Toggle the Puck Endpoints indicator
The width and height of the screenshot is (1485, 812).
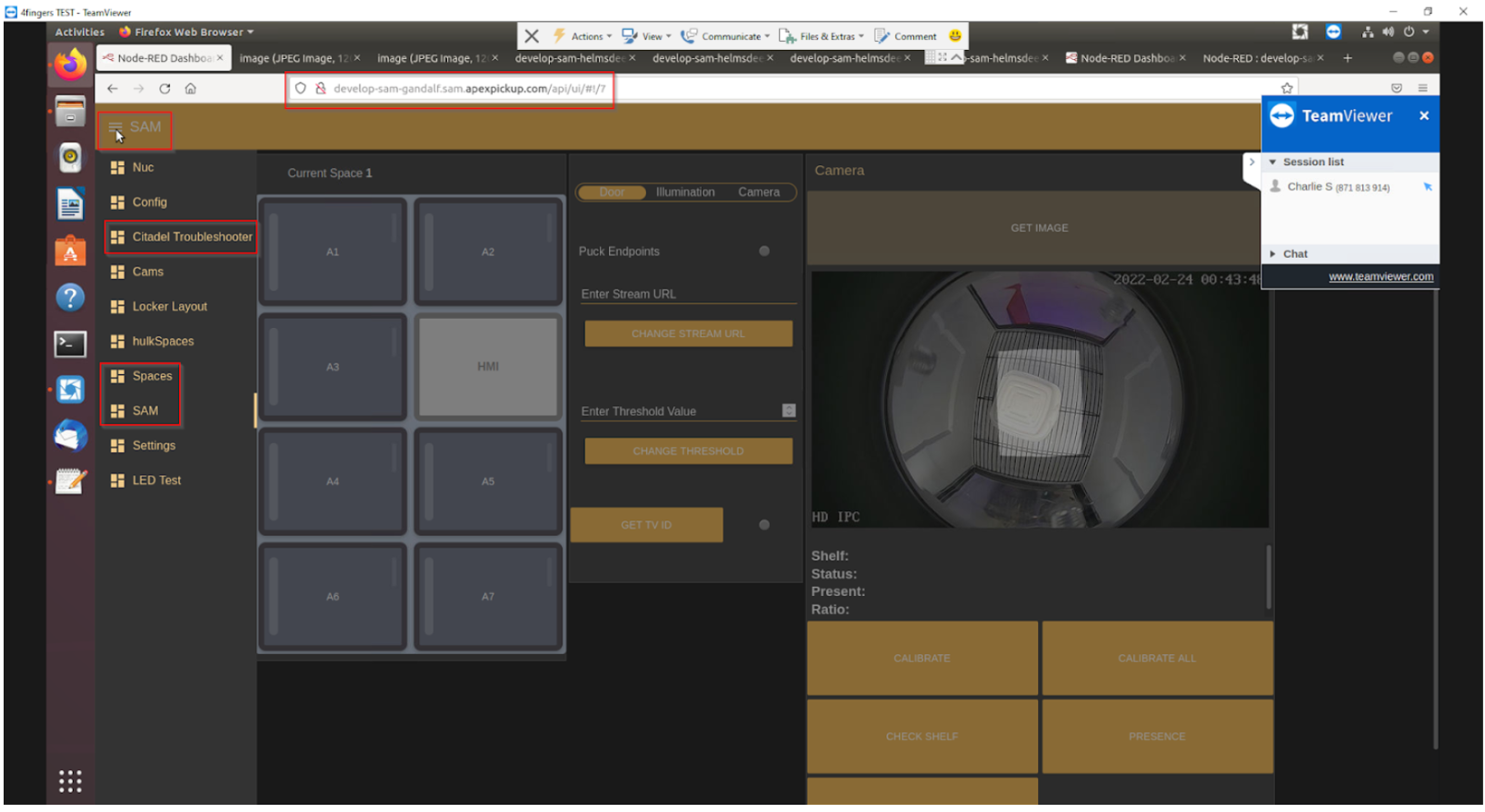tap(764, 252)
